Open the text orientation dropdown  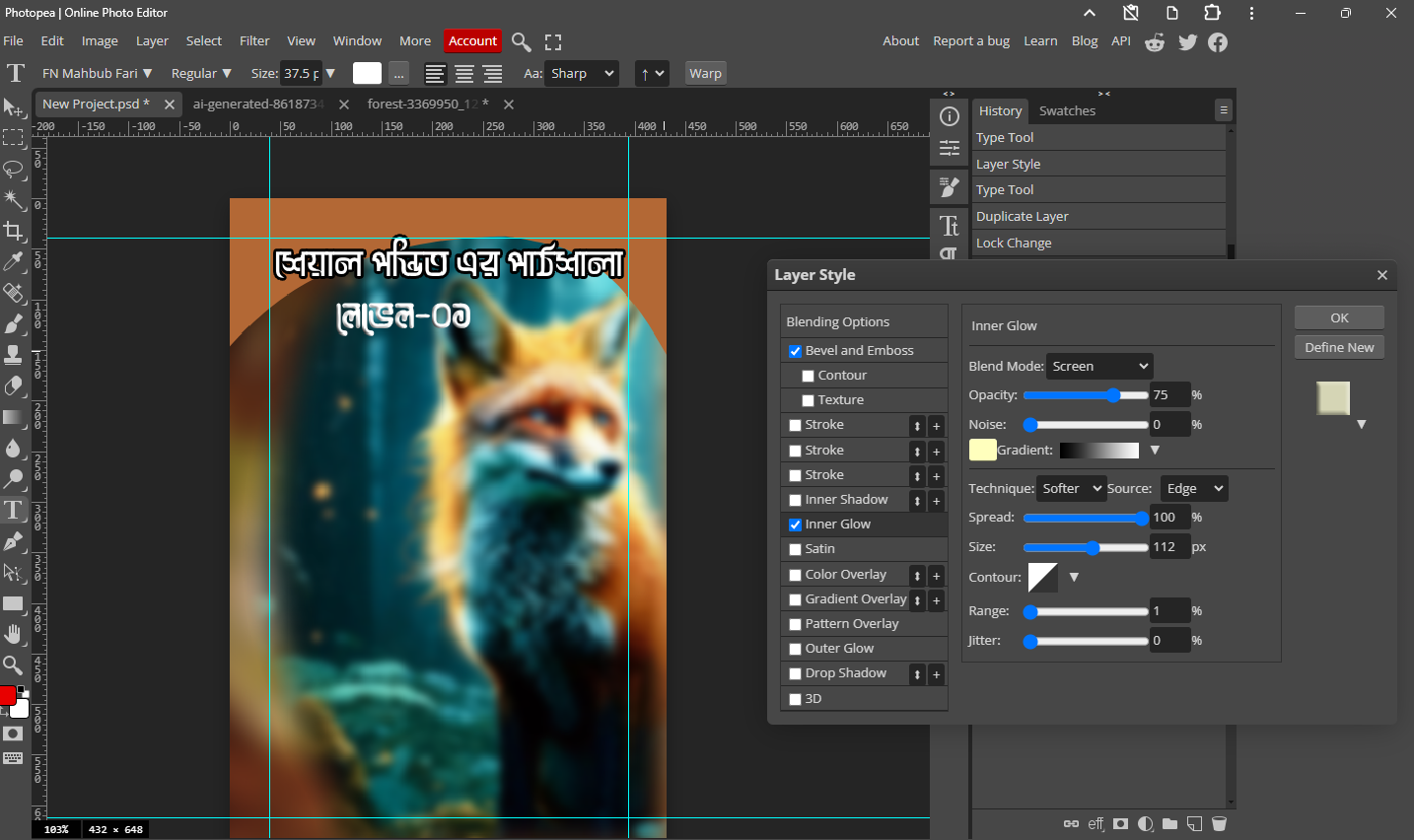click(x=651, y=73)
